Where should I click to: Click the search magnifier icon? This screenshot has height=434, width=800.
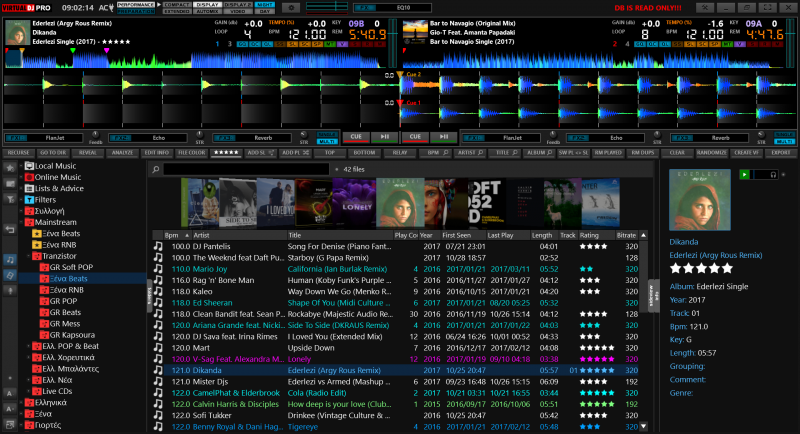(156, 169)
